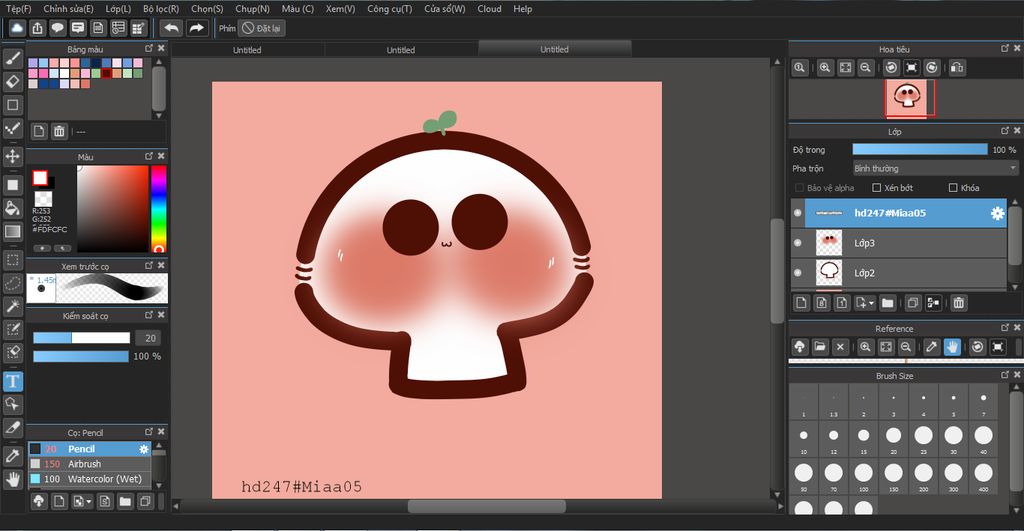Image resolution: width=1024 pixels, height=531 pixels.
Task: Toggle the hand tool in Reference panel
Action: tap(952, 347)
